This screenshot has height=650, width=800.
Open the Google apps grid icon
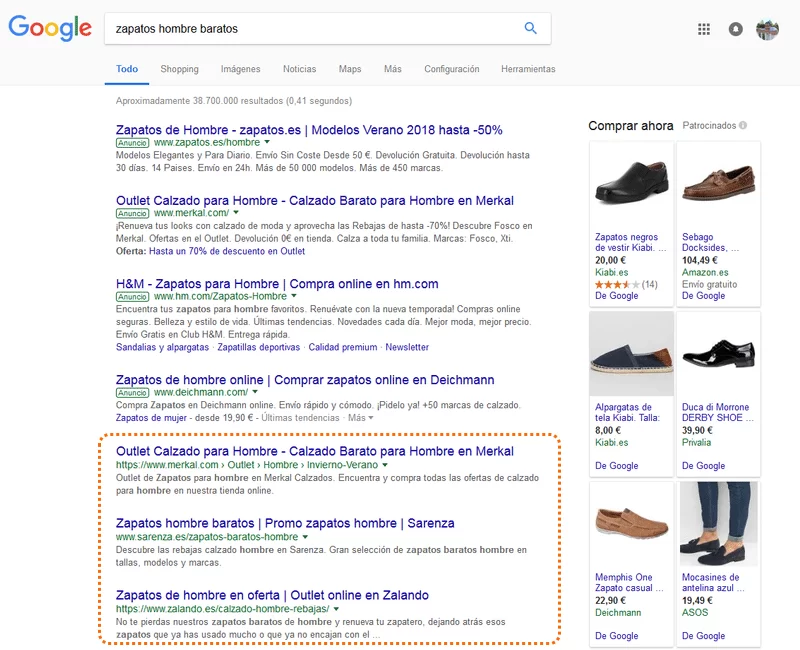point(704,29)
